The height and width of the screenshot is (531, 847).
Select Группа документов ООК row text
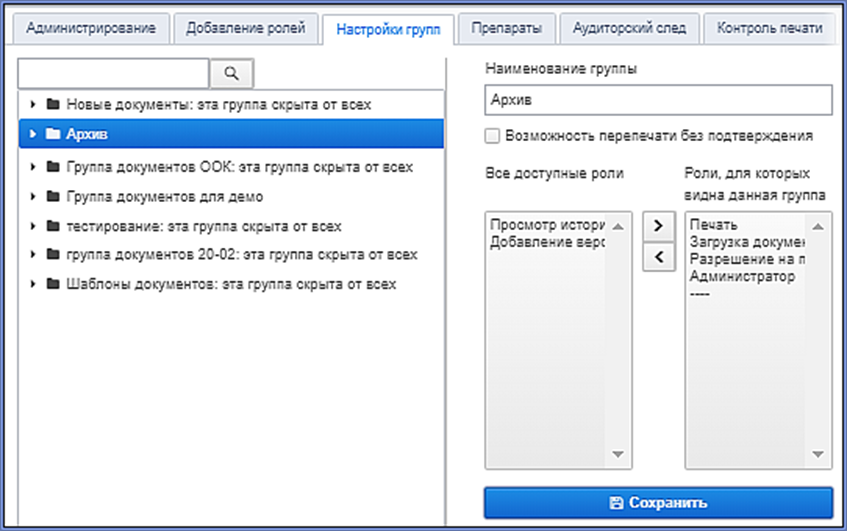239,167
